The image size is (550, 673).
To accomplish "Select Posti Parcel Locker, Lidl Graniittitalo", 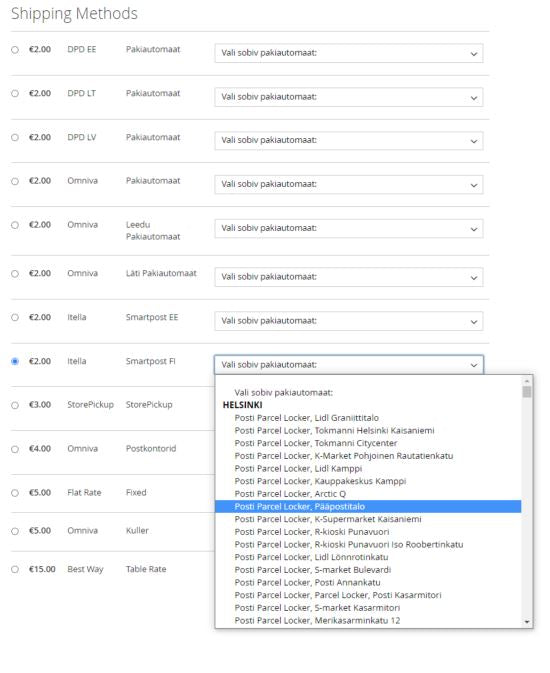I will click(x=368, y=418).
